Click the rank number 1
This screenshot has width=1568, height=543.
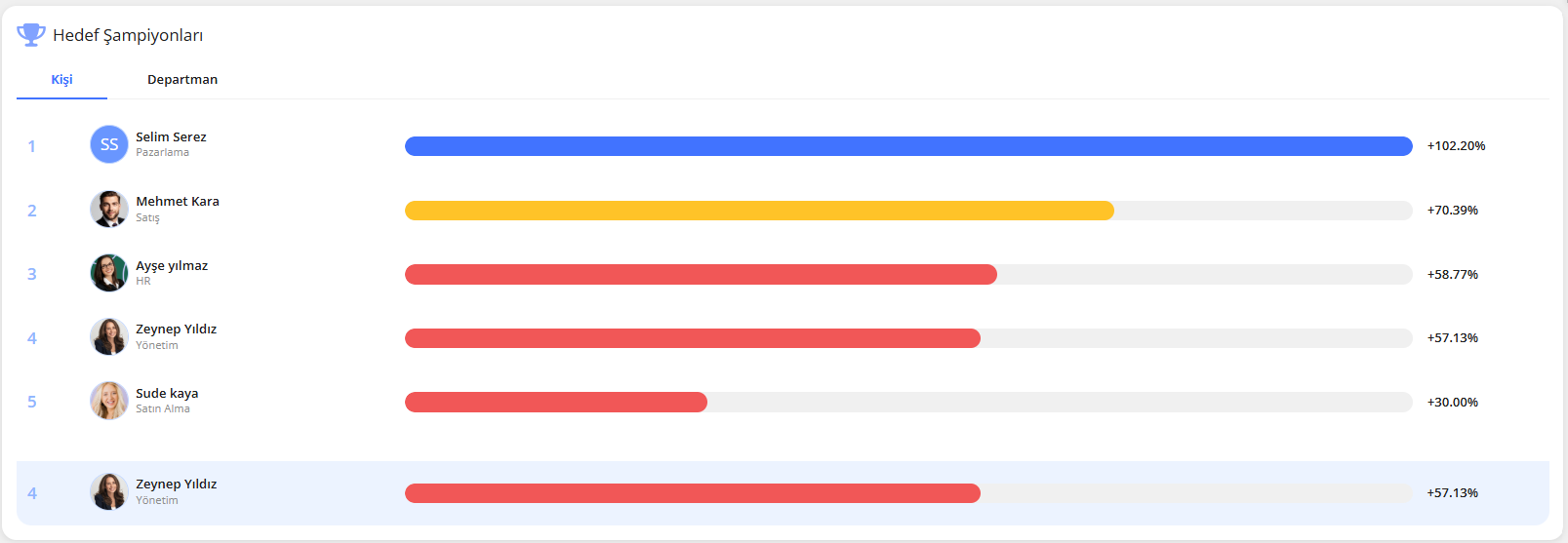click(x=31, y=146)
